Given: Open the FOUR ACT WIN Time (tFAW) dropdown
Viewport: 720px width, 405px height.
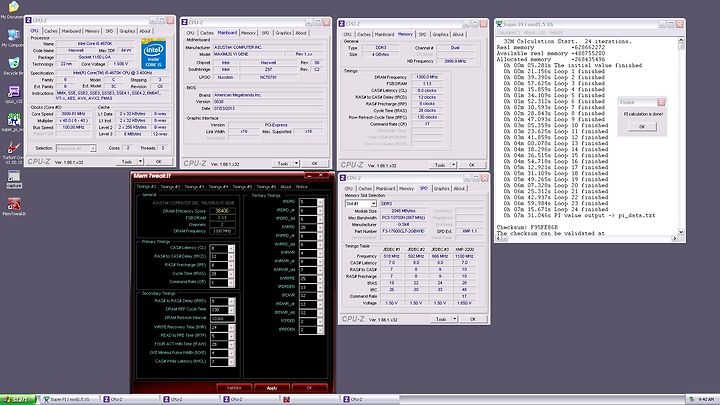Looking at the screenshot, I should coord(231,344).
